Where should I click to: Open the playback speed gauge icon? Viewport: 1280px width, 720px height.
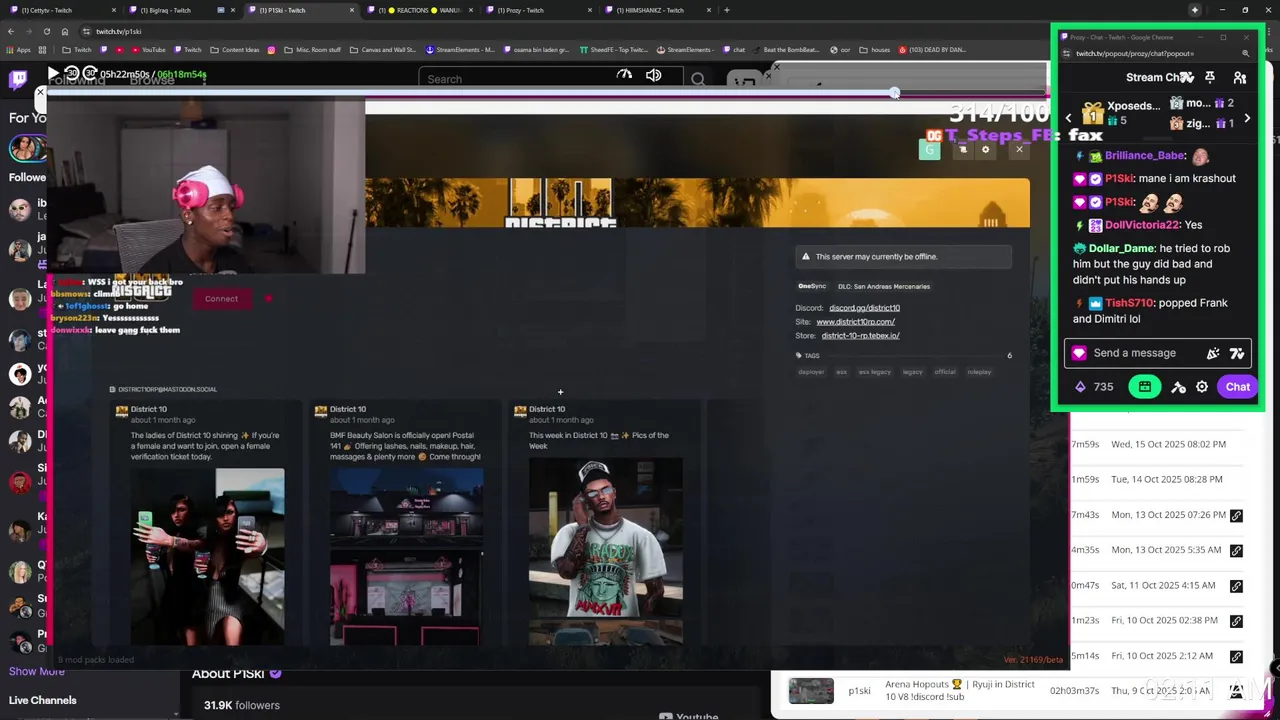624,74
